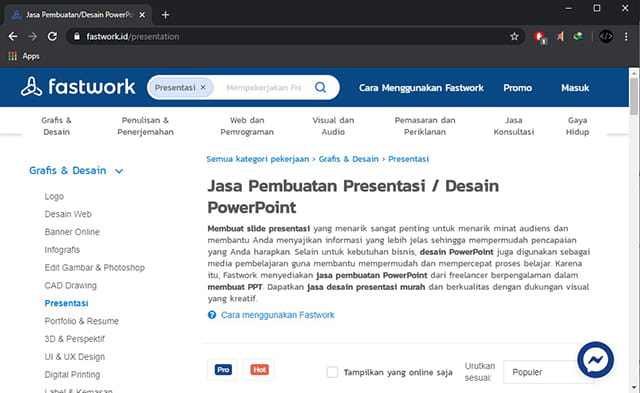
Task: Open the code brackets profile icon
Action: coord(606,37)
